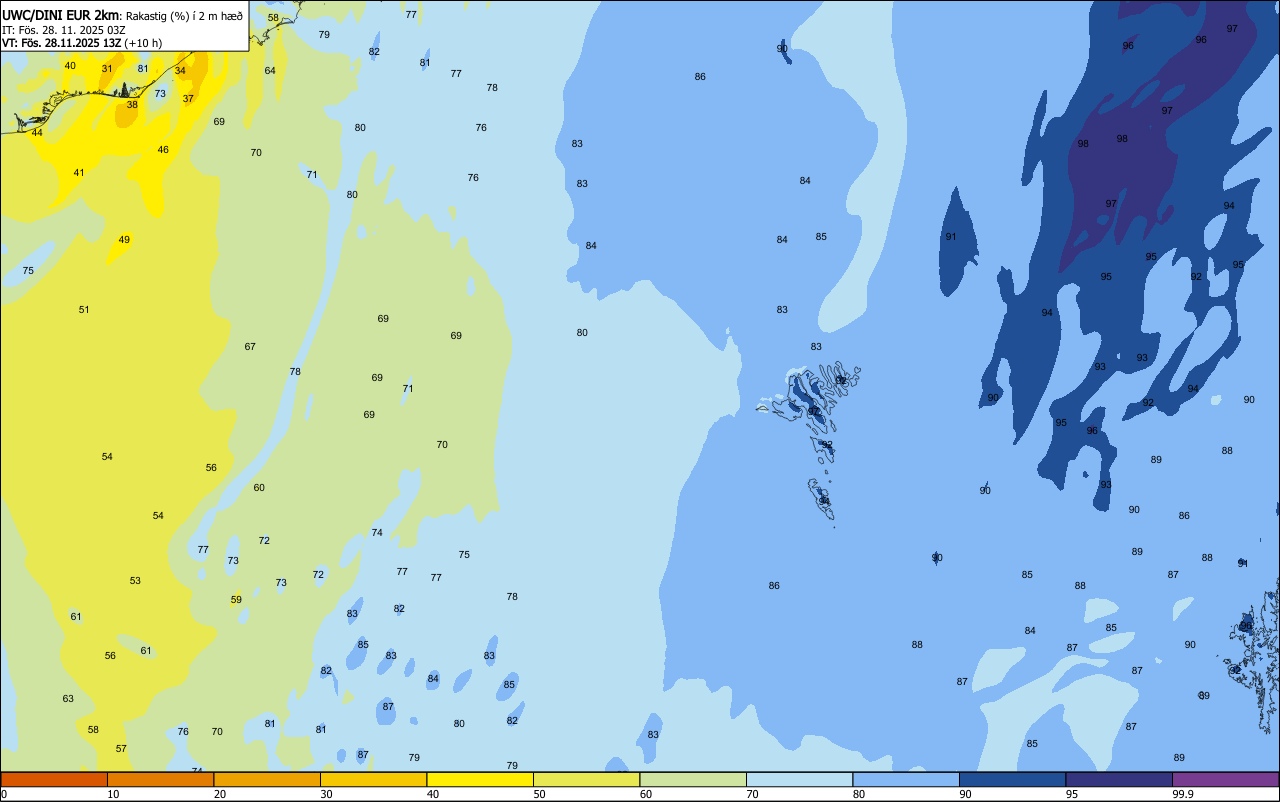
Task: Click the 30–40 amber legend segment
Action: click(373, 779)
